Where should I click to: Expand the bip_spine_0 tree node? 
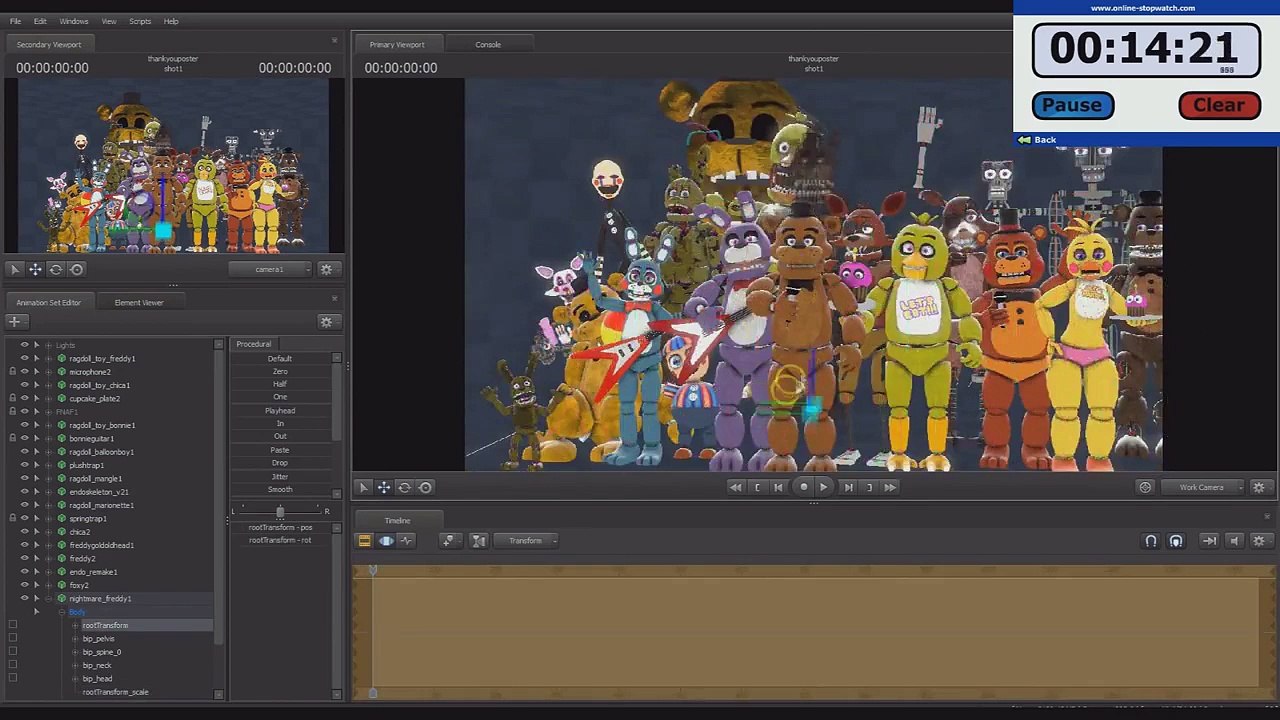coord(75,652)
